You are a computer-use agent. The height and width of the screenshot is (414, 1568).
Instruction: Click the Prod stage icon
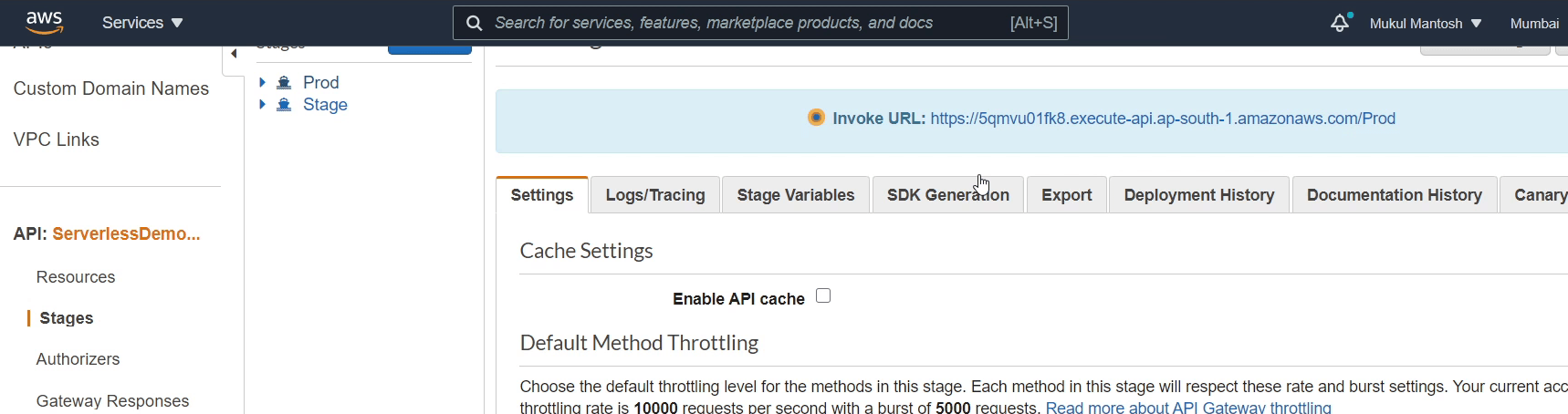pyautogui.click(x=284, y=83)
